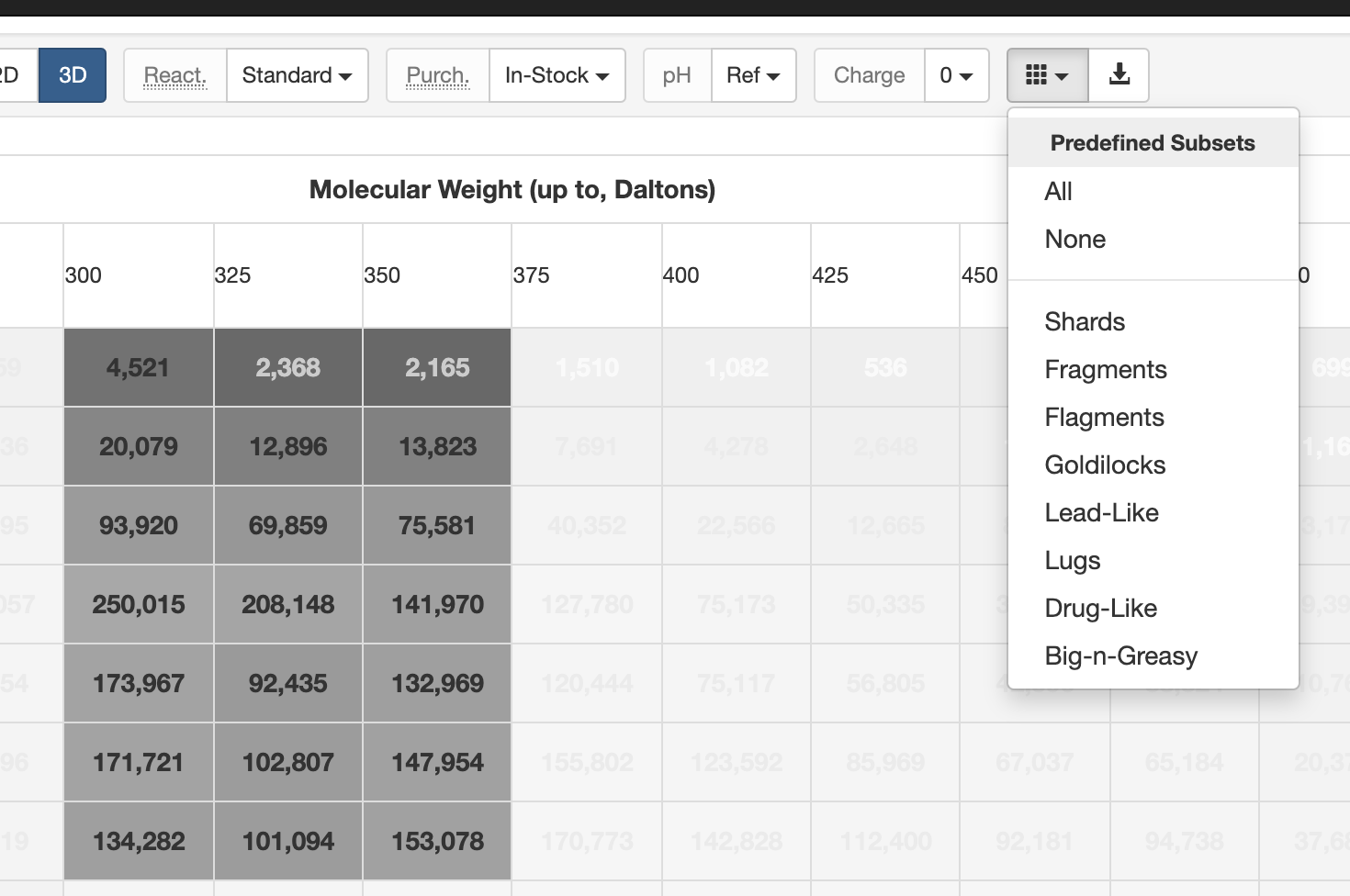Select the faded cell 170,773
This screenshot has width=1350, height=896.
tap(587, 841)
